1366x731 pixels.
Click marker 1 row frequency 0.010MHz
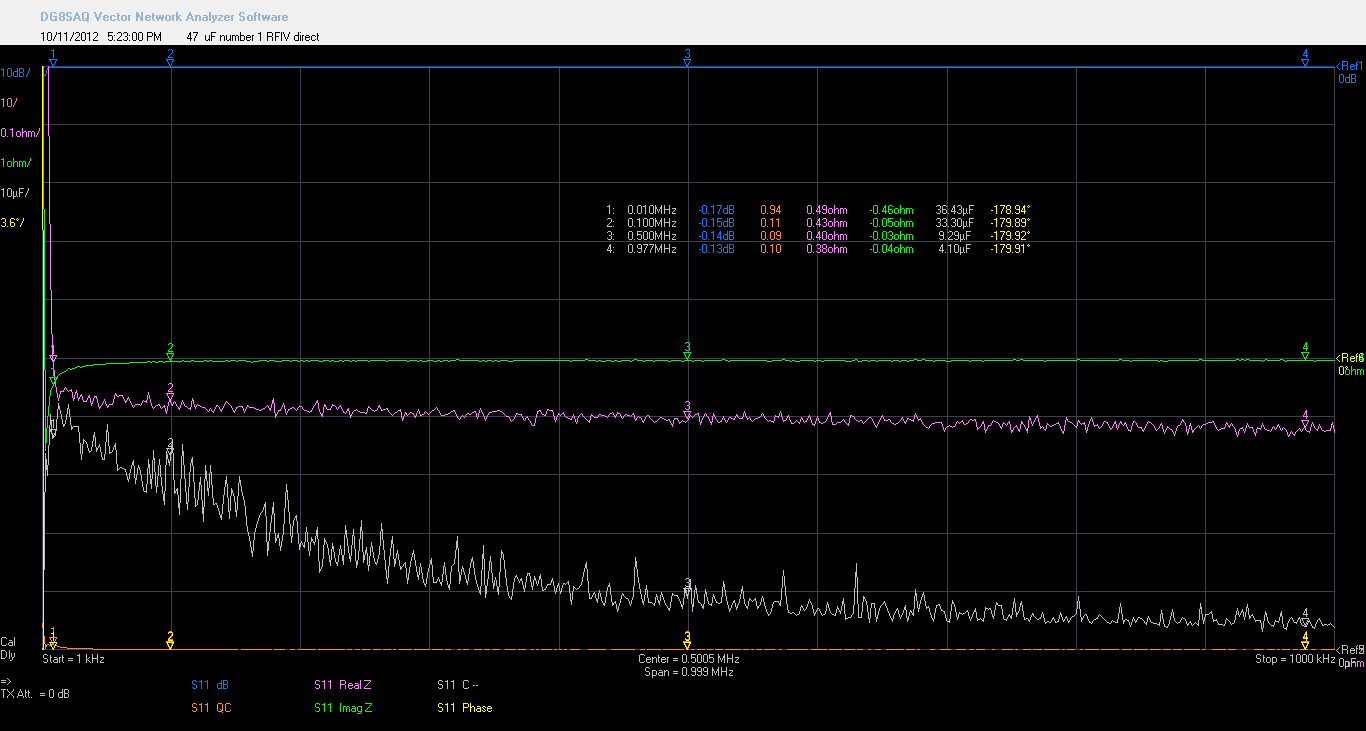click(x=652, y=210)
